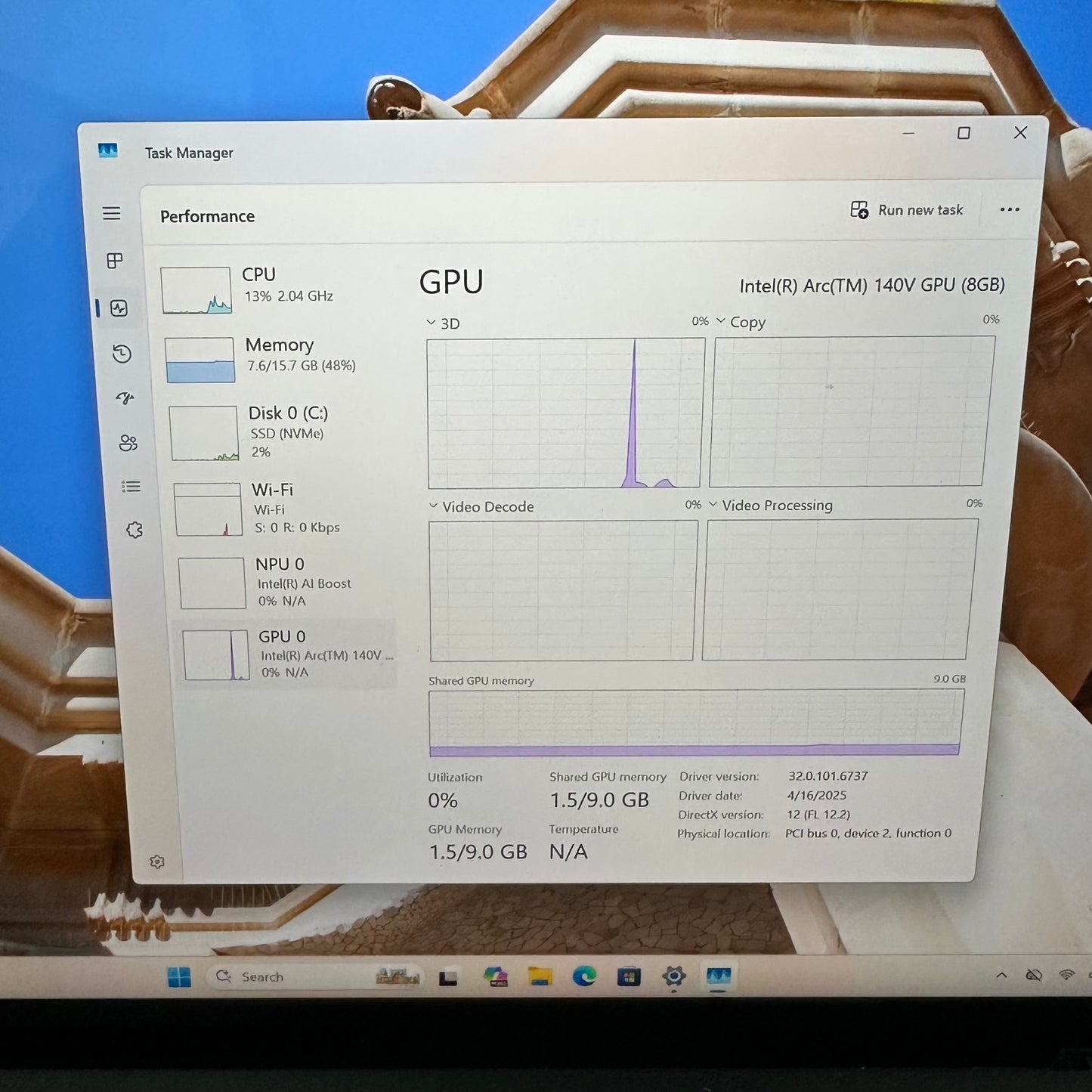Click the taskbar Search box

click(314, 976)
